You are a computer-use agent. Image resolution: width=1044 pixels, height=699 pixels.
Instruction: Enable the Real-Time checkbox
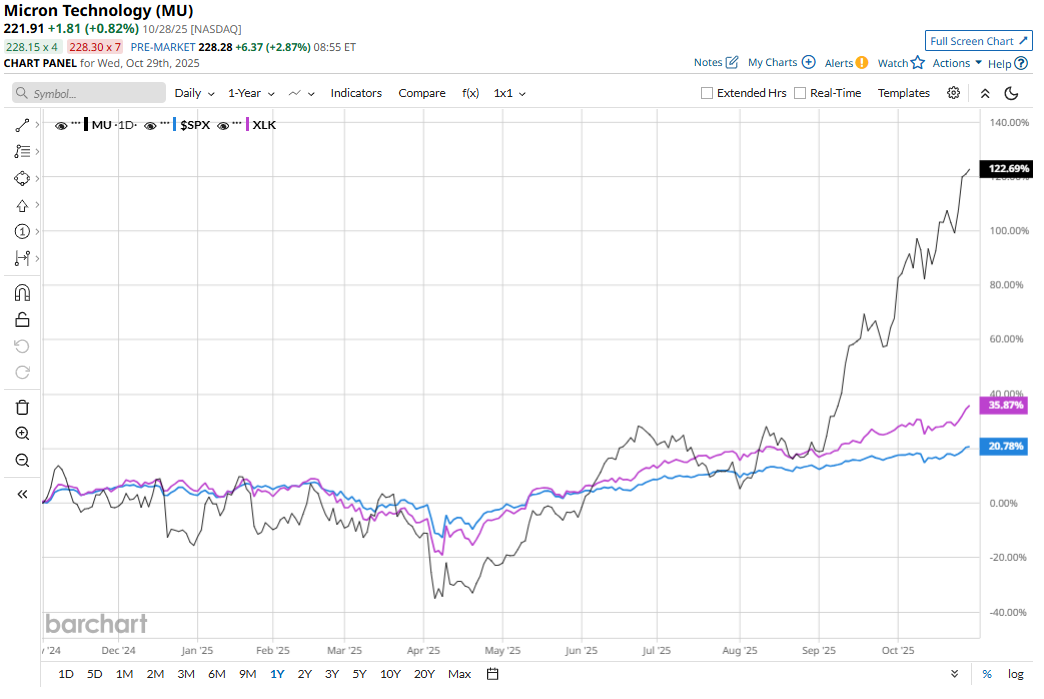800,93
